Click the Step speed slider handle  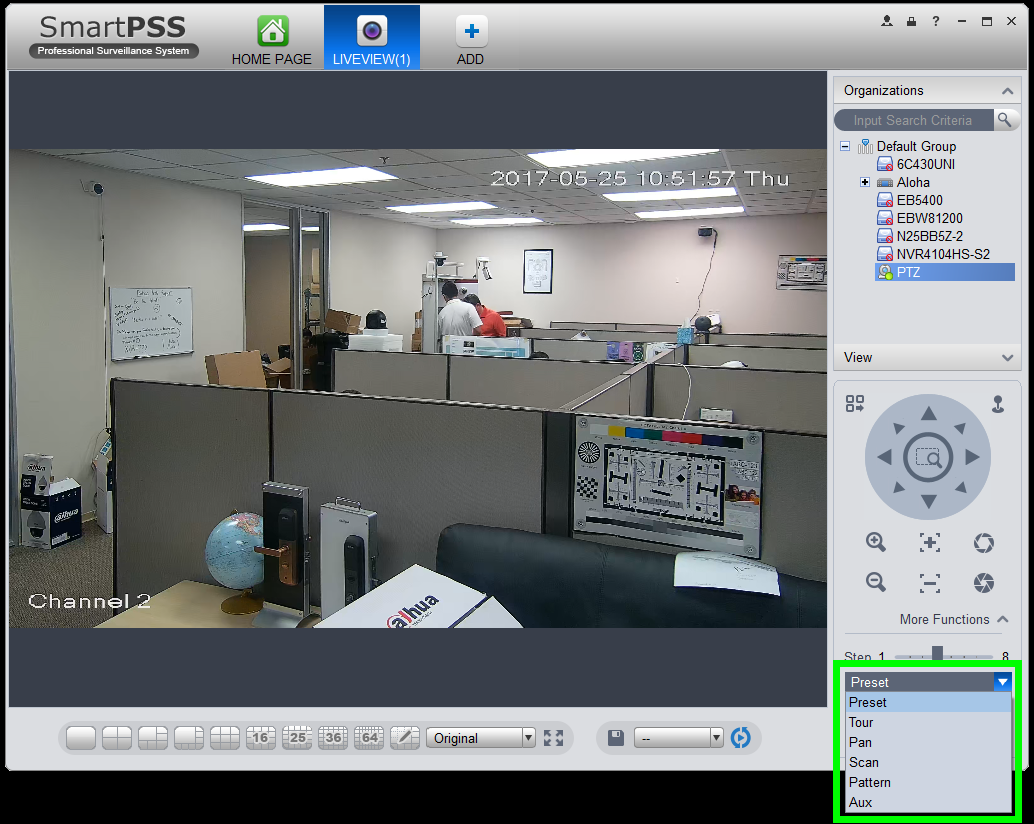tap(937, 654)
